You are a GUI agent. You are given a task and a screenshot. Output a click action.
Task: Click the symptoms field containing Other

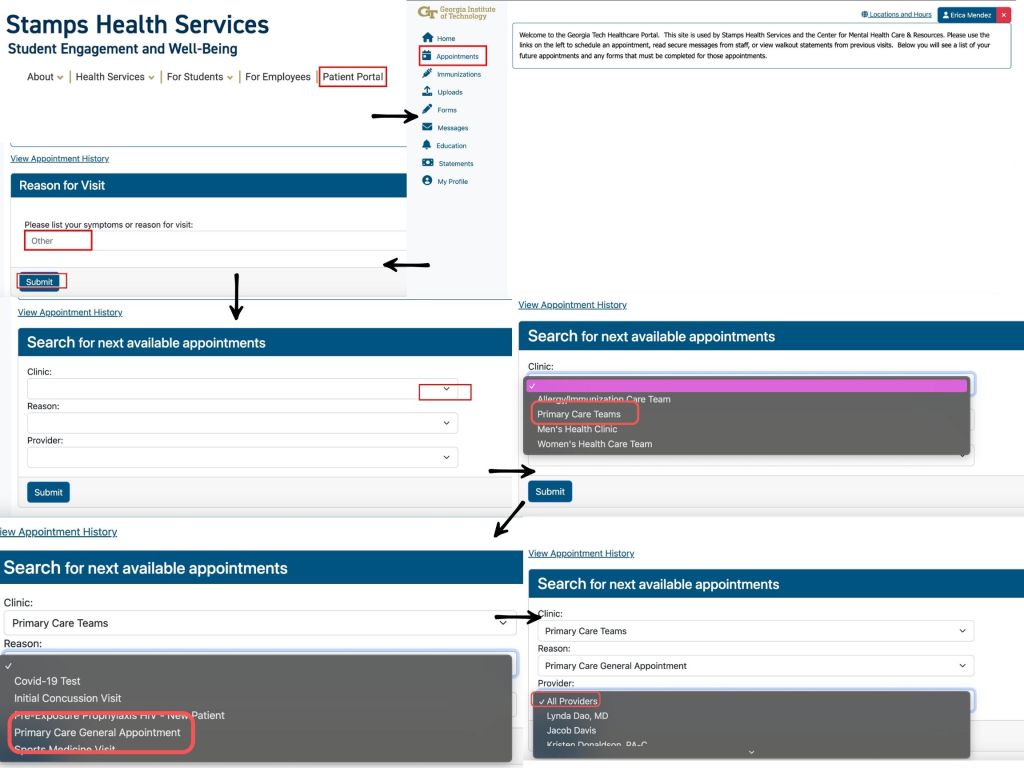coord(215,241)
